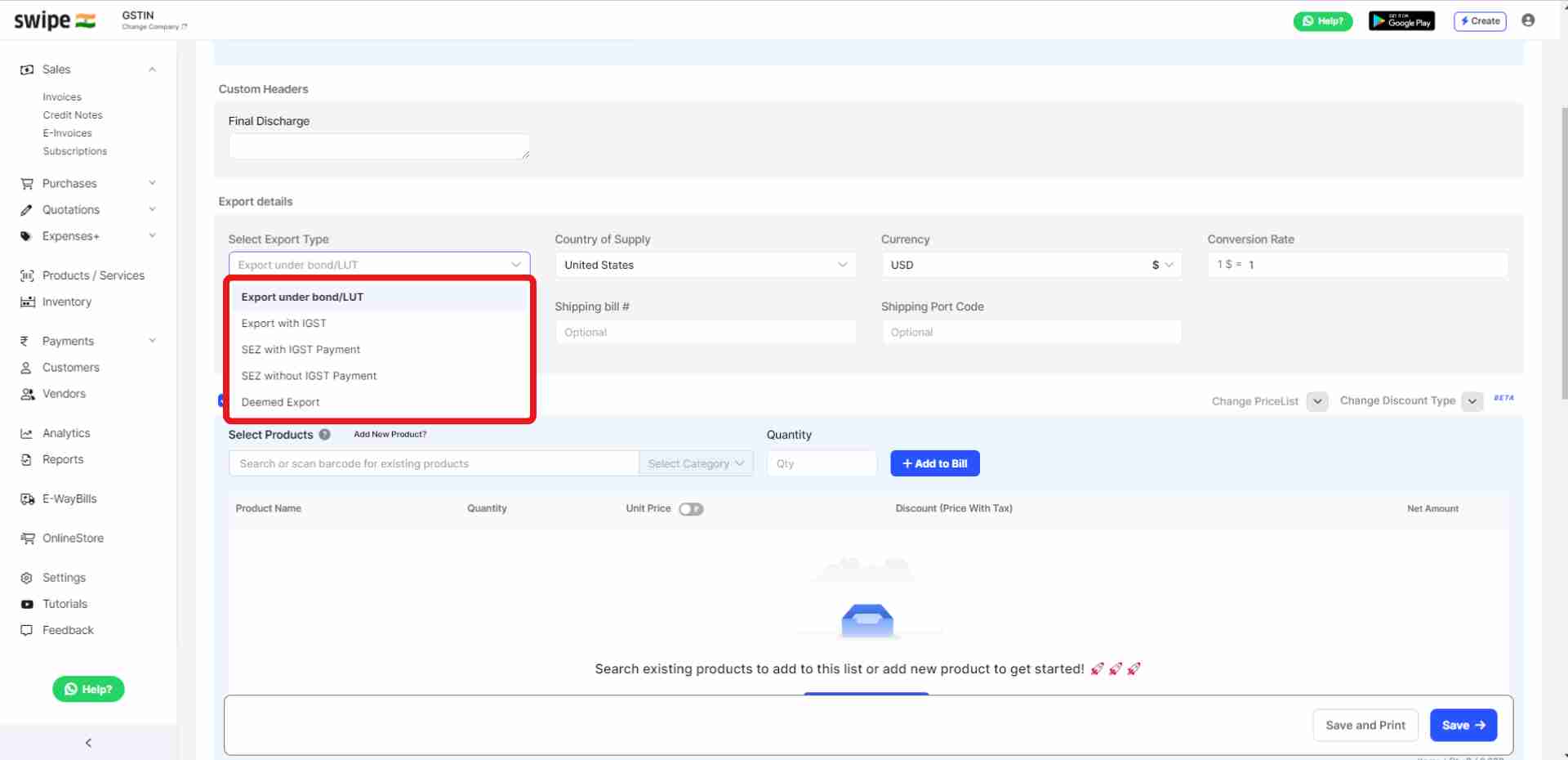Select SEZ without IGST Payment option
Image resolution: width=1568 pixels, height=760 pixels.
[379, 376]
